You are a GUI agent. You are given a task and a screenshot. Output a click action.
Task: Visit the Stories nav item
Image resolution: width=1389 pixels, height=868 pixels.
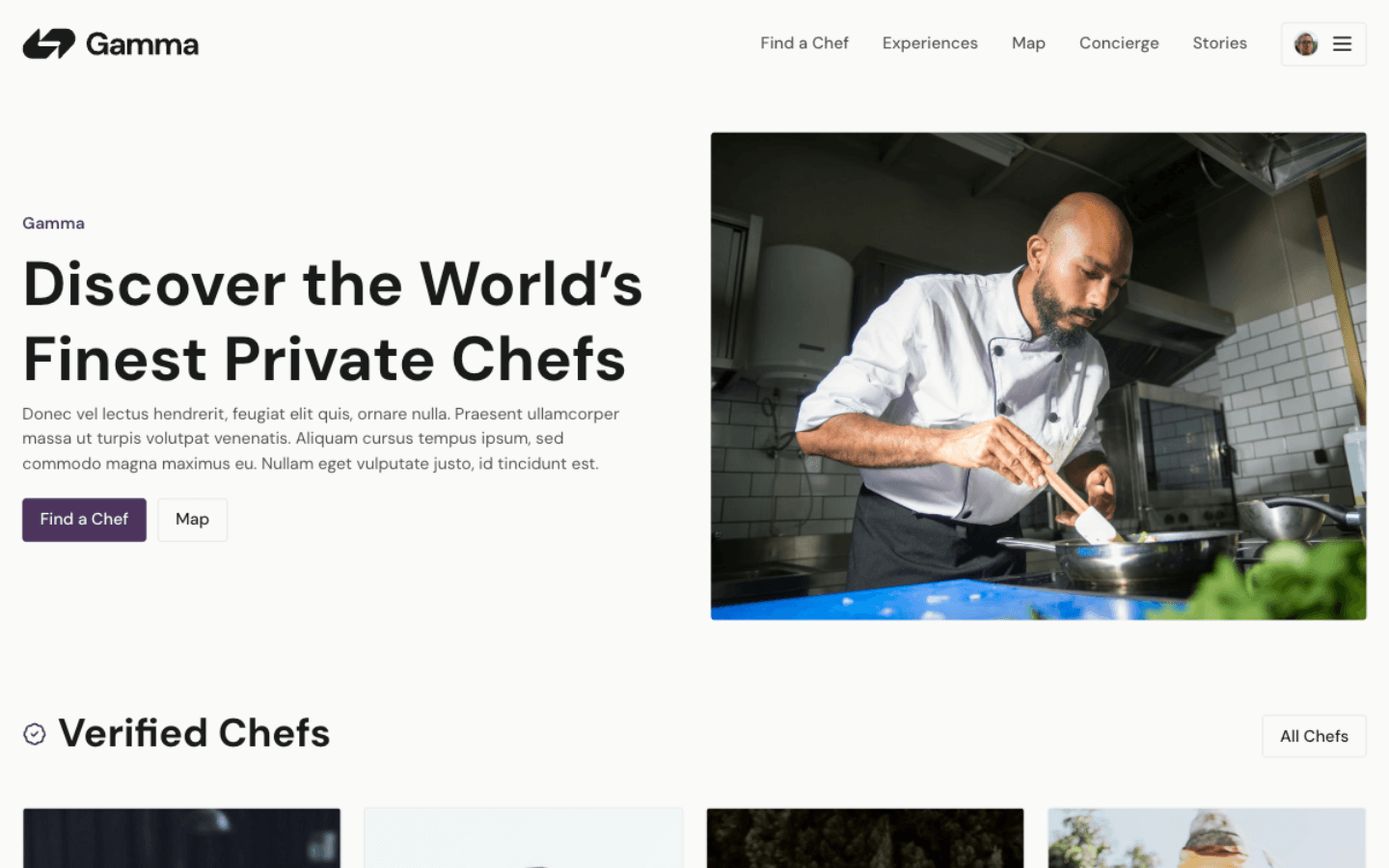click(x=1219, y=43)
